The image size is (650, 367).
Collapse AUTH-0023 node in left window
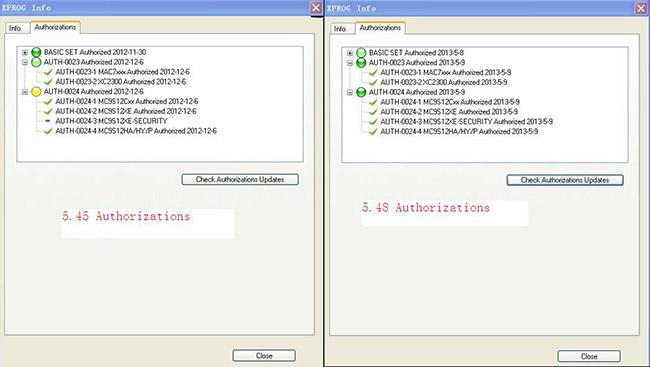click(x=25, y=62)
